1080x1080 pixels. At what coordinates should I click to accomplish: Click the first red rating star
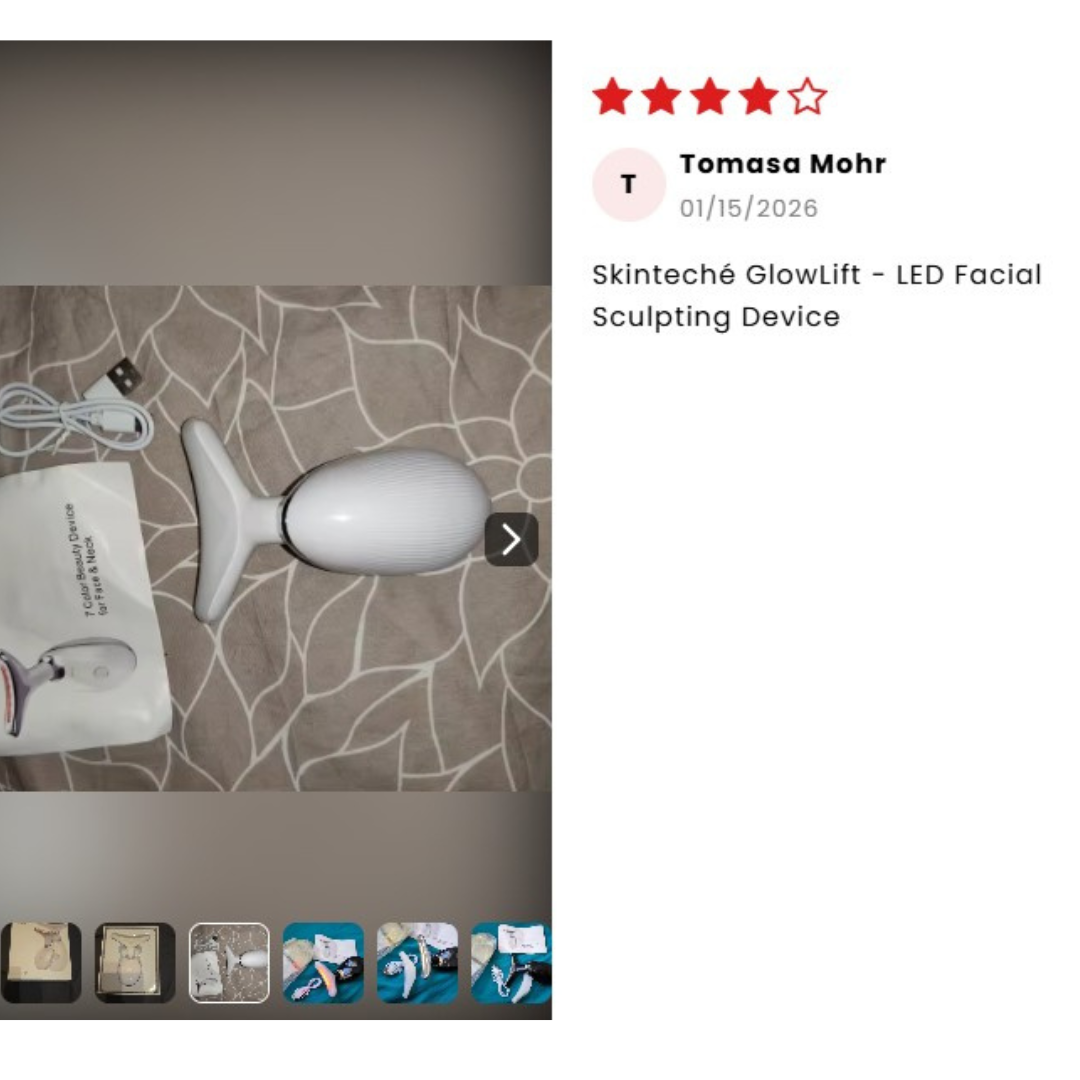[x=612, y=96]
